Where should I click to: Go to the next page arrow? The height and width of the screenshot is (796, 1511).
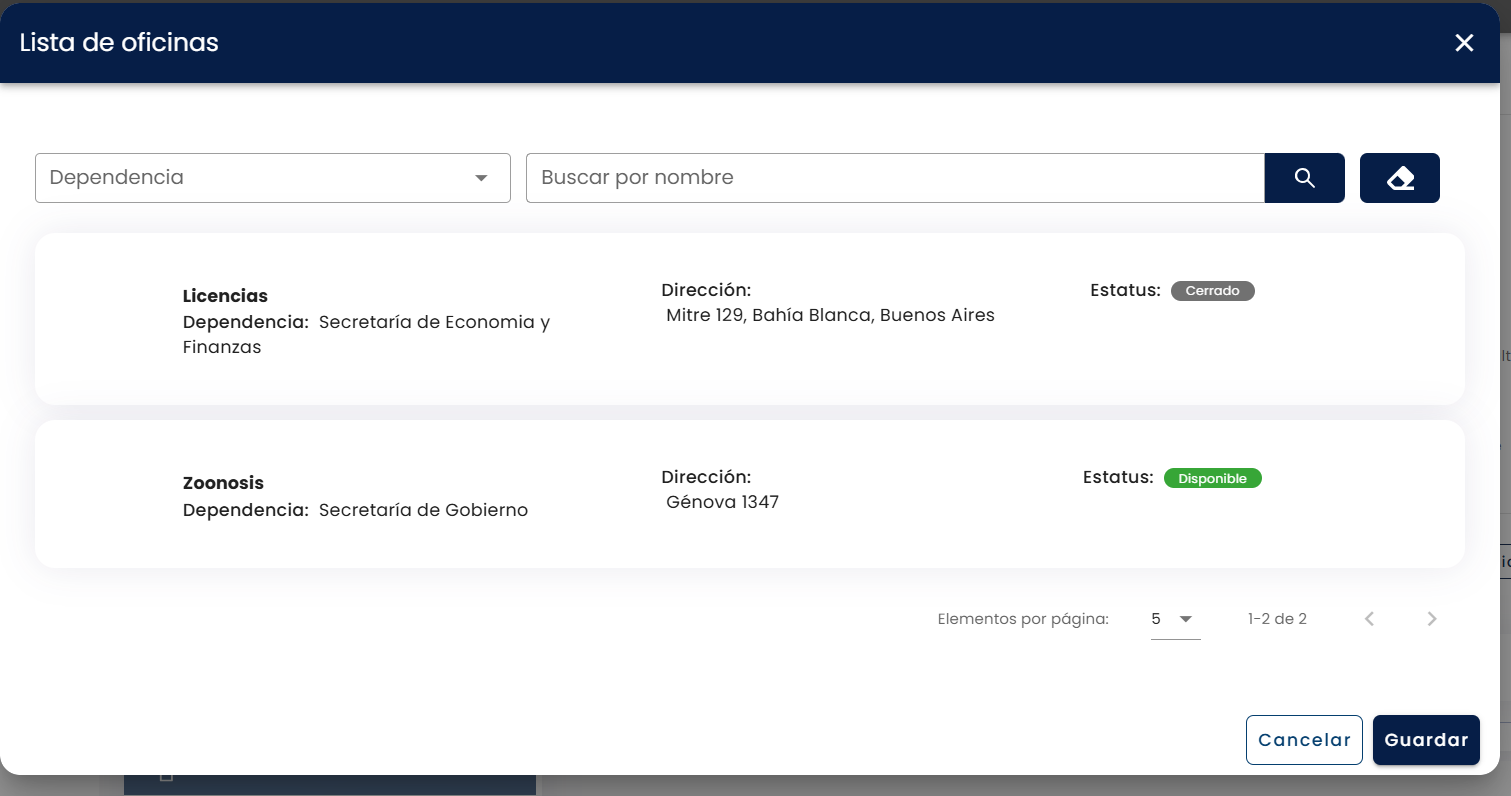click(1432, 619)
